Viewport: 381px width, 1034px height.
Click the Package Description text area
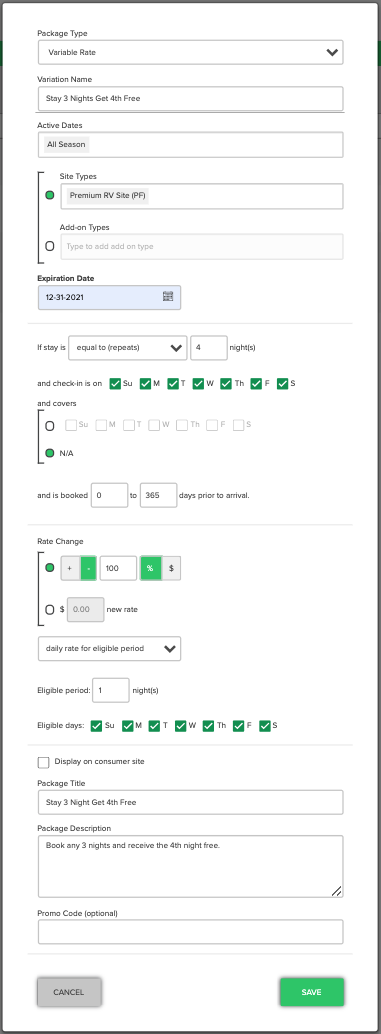coord(190,867)
